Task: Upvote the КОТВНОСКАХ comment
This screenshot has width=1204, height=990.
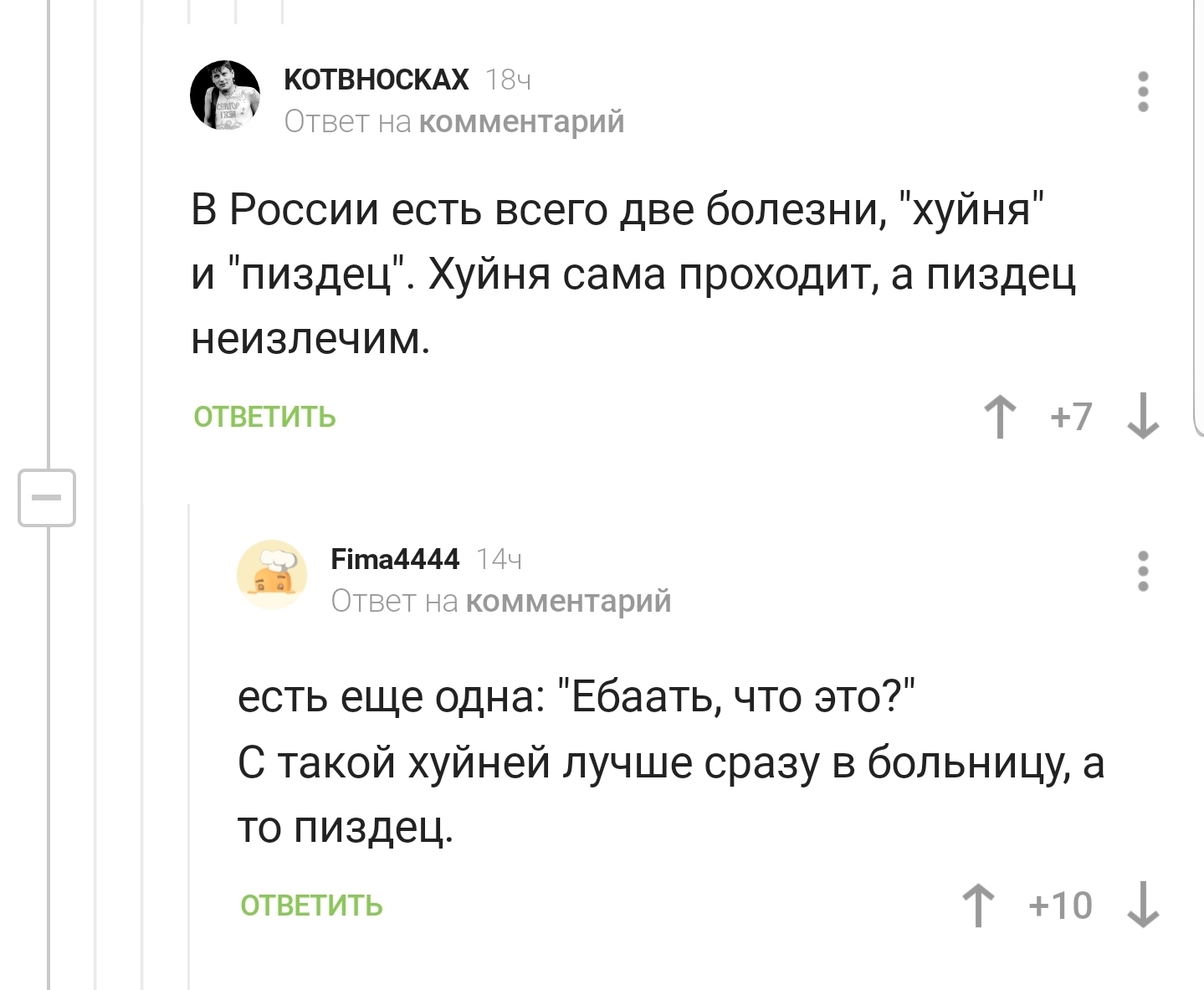Action: point(1000,417)
